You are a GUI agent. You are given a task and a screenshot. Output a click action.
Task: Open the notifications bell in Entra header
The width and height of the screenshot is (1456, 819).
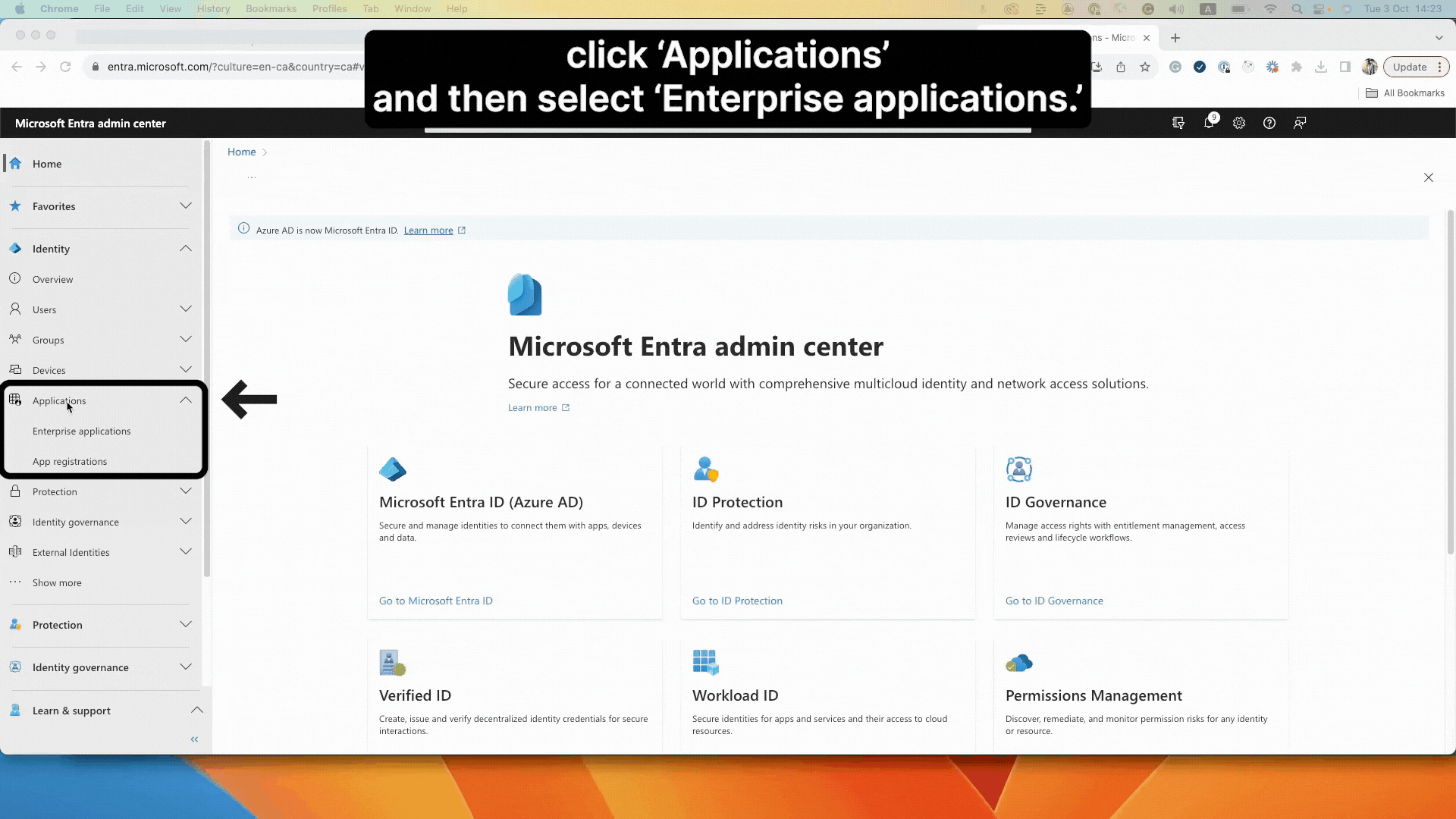coord(1210,123)
